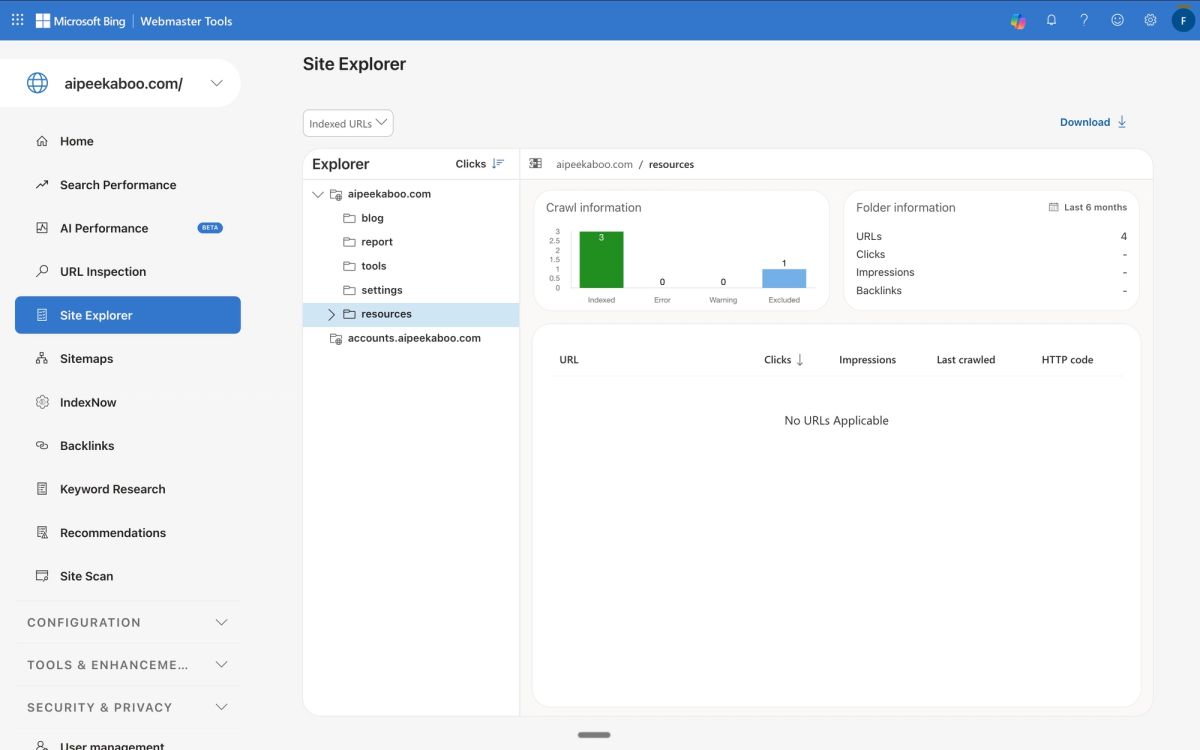Click the Warning label under chart
This screenshot has height=750, width=1200.
(723, 300)
